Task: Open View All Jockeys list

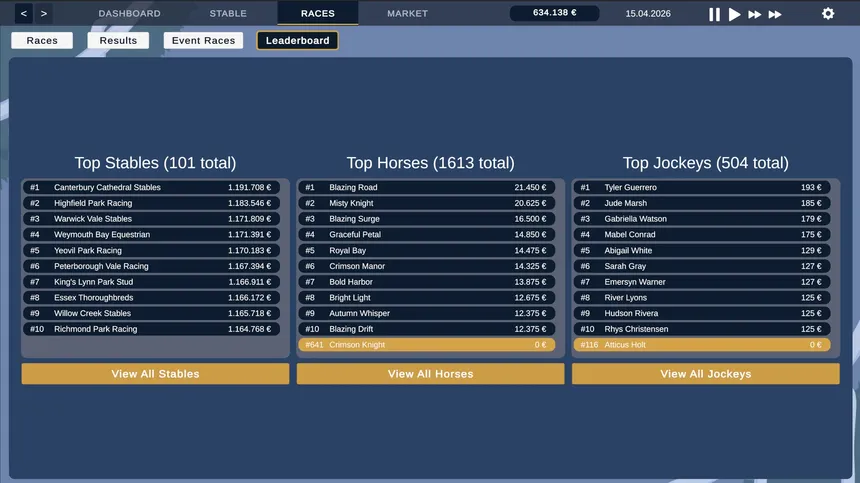Action: (705, 374)
